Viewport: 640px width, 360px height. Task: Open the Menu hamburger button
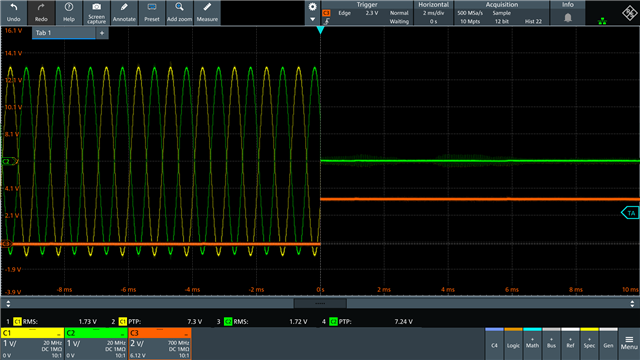(629, 343)
